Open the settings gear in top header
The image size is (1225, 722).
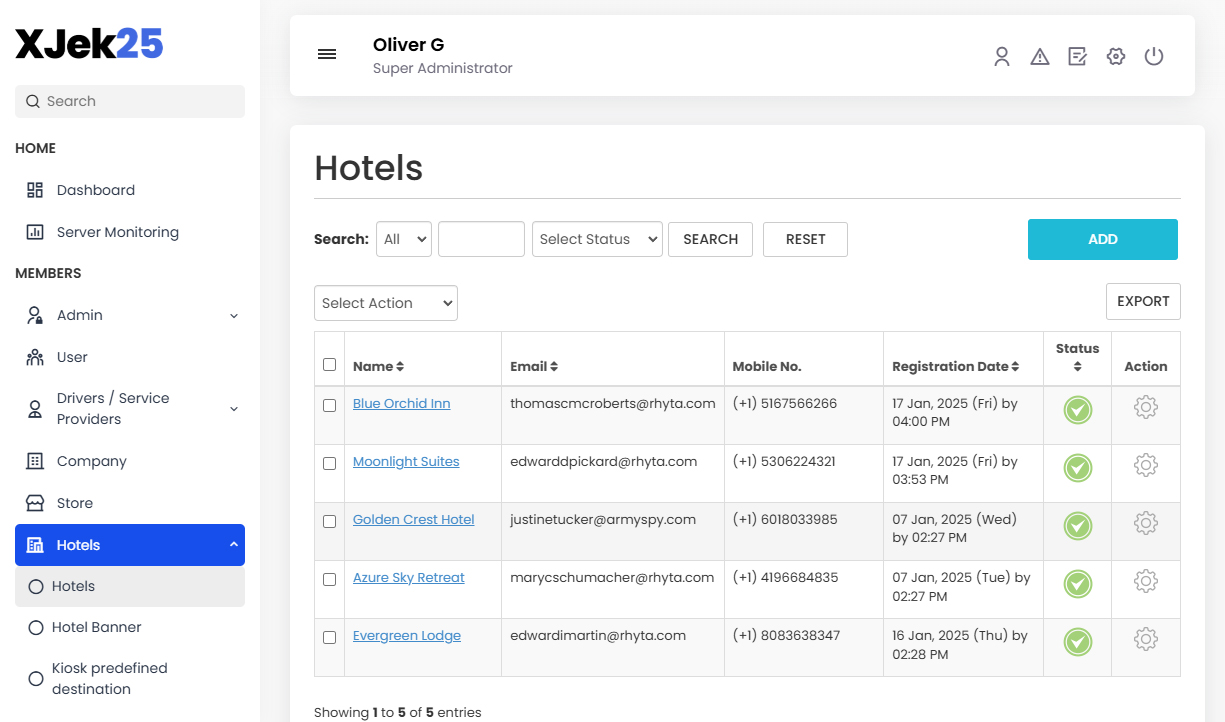tap(1115, 56)
